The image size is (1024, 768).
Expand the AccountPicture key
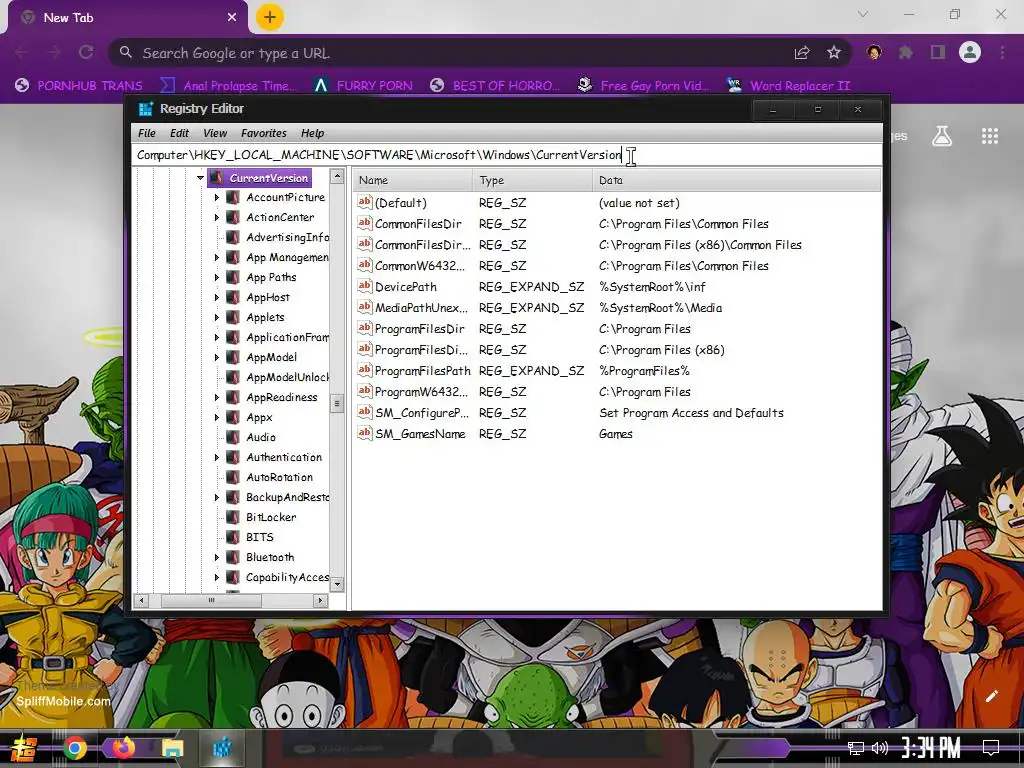(x=217, y=197)
